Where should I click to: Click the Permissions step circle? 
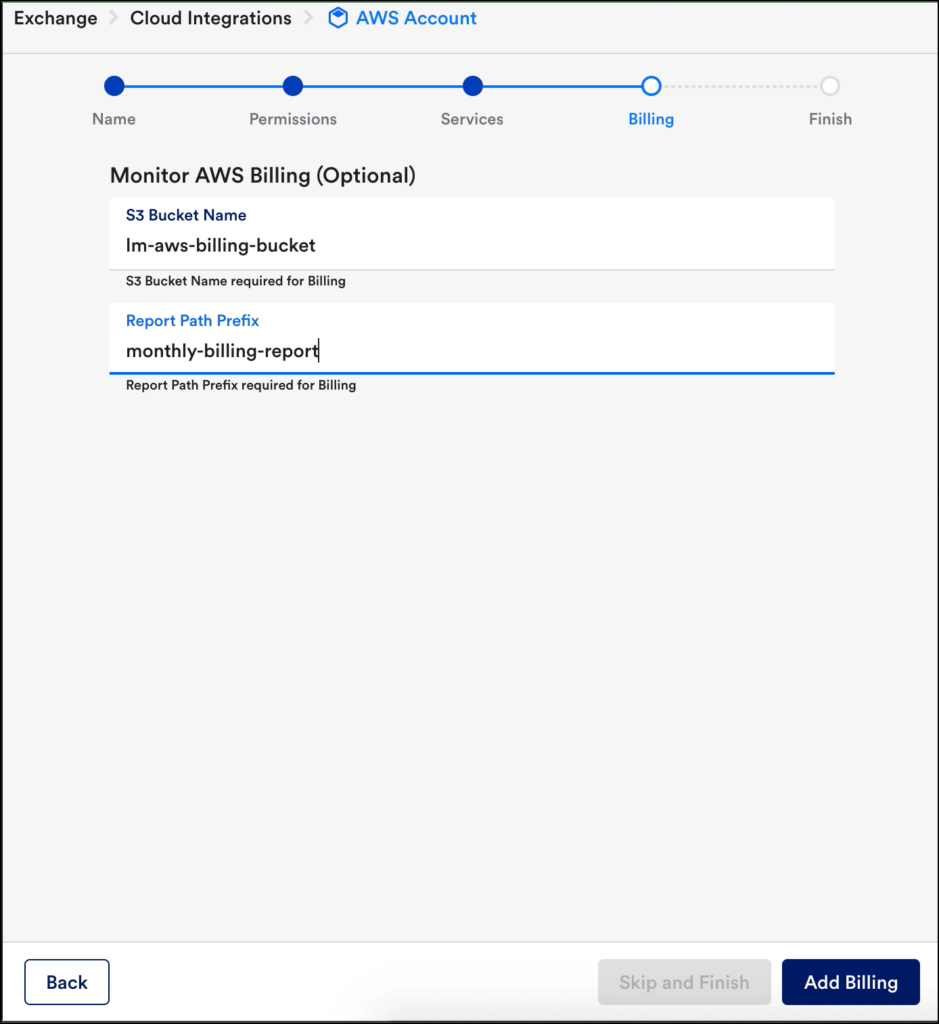point(293,86)
